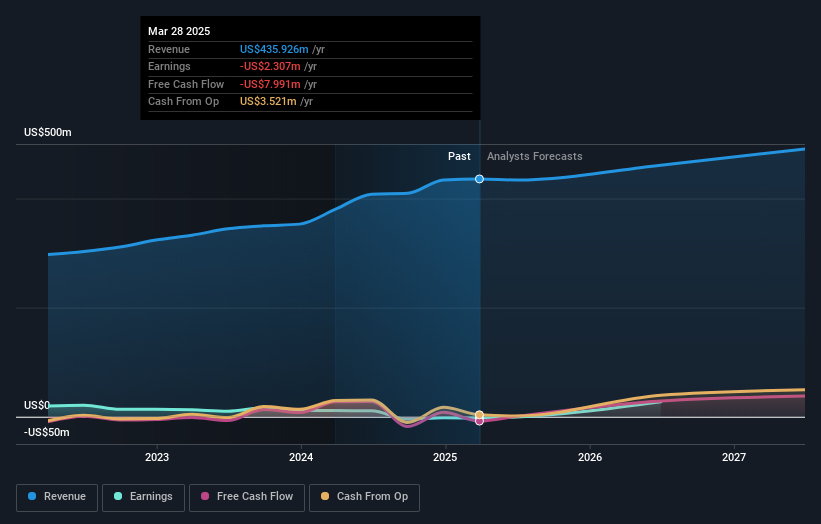Click the US$500m y-axis label
Viewport: 821px width, 524px height.
pos(48,132)
